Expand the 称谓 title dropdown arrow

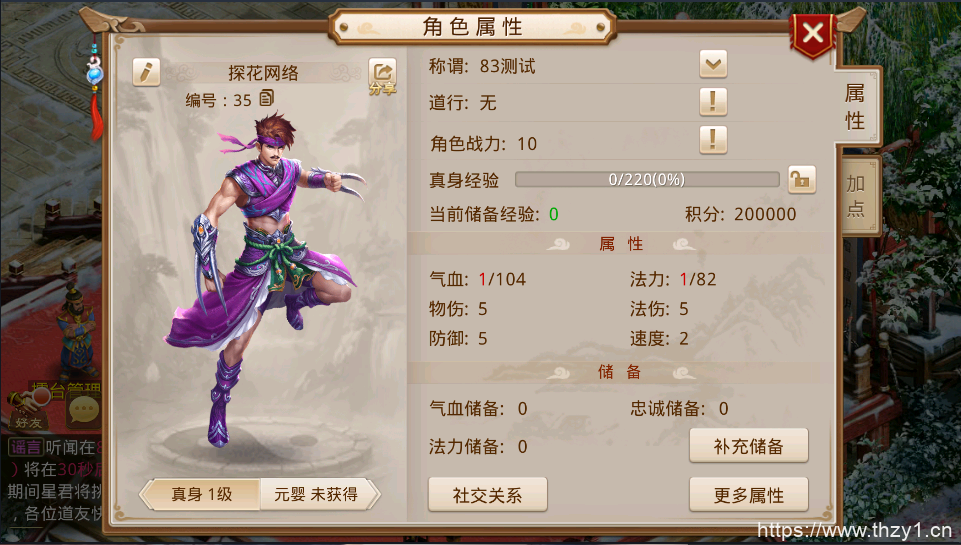click(x=713, y=64)
